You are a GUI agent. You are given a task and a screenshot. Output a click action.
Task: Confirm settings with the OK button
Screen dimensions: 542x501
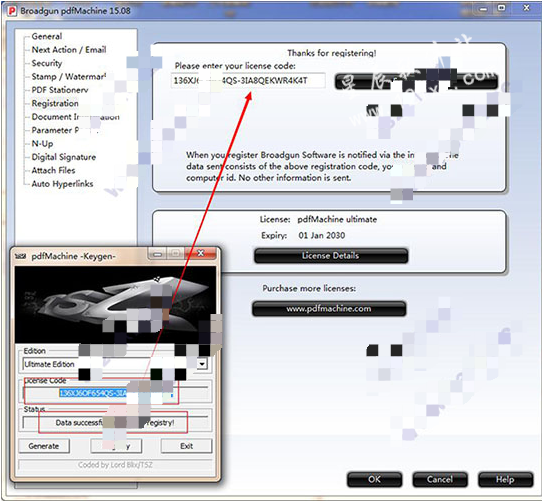(374, 480)
